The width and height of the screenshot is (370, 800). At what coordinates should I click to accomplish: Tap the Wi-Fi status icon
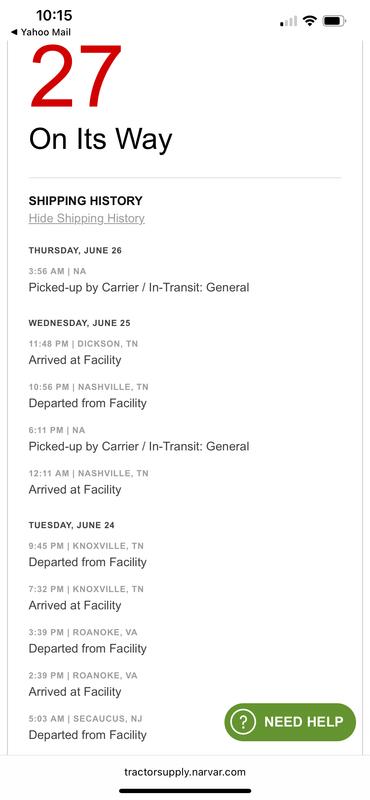(309, 21)
